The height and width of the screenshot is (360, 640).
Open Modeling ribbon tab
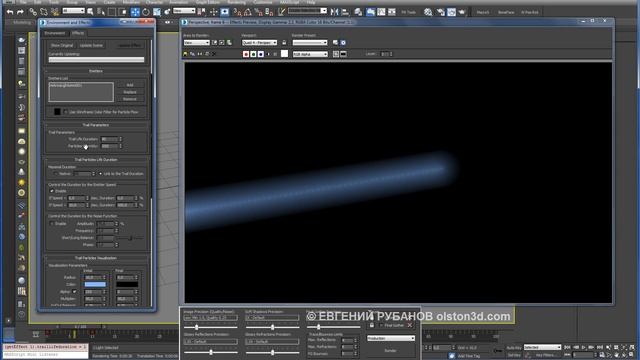click(x=22, y=22)
